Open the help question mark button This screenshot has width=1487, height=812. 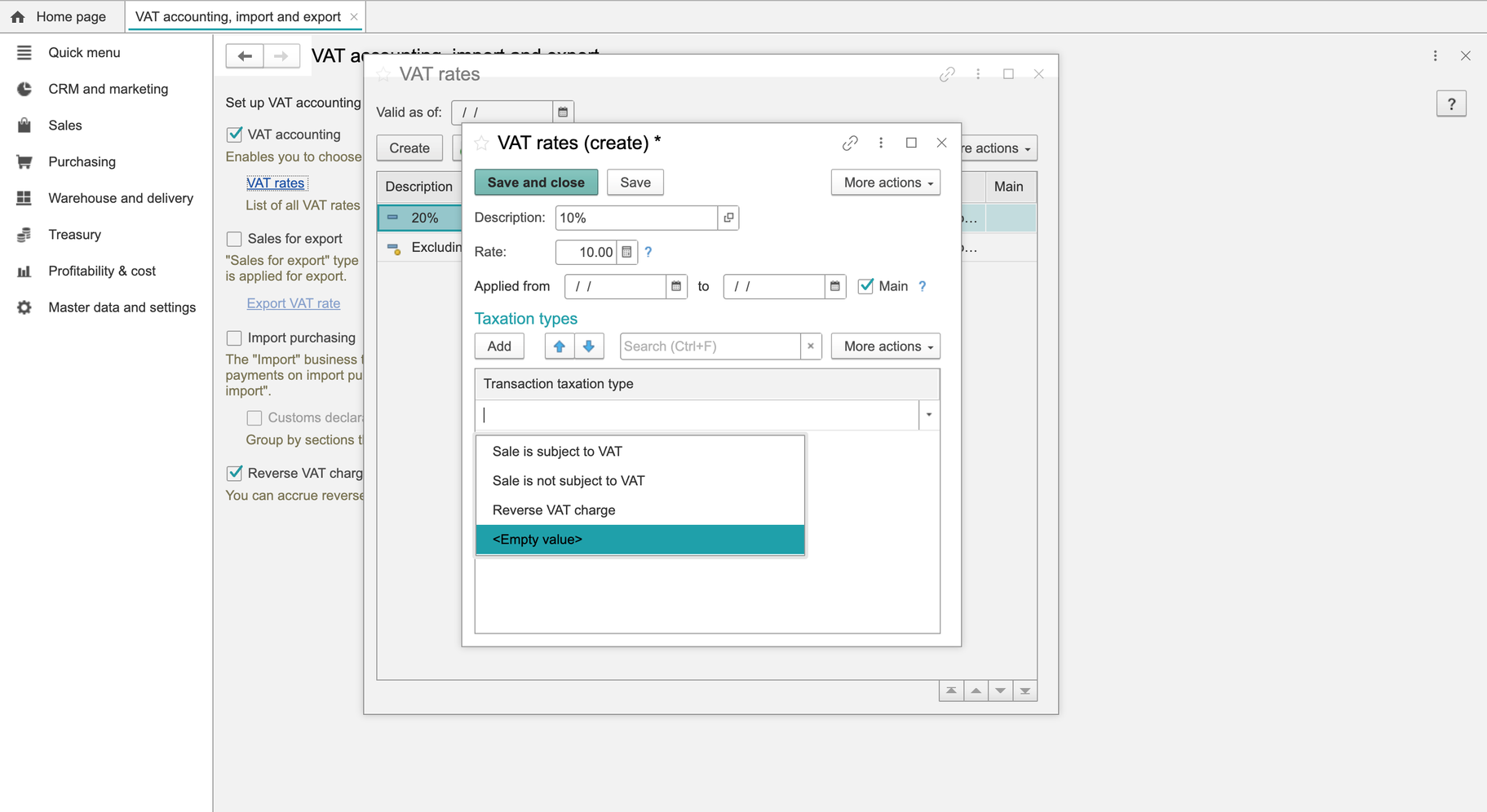1452,104
